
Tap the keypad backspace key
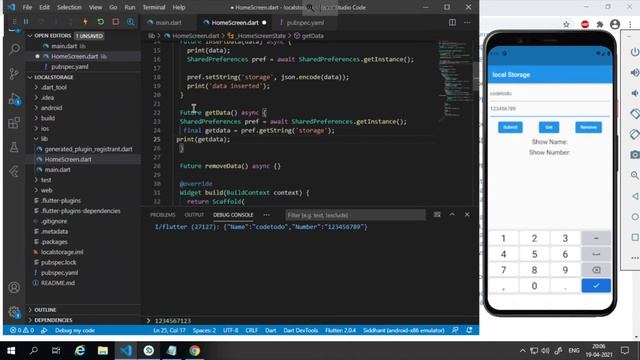click(596, 270)
